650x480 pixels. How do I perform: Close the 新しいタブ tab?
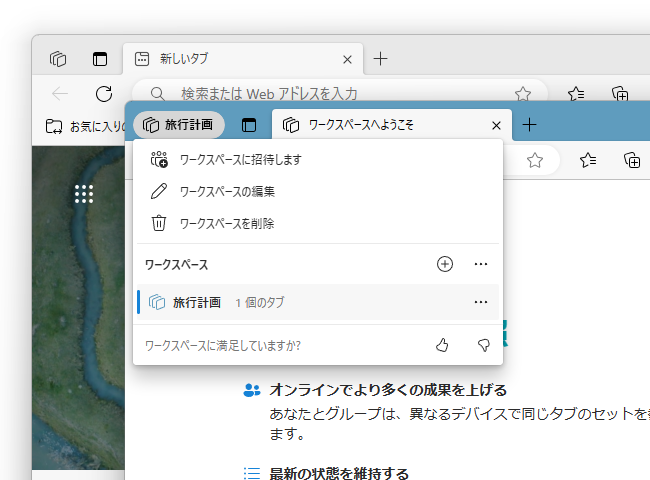click(x=347, y=60)
